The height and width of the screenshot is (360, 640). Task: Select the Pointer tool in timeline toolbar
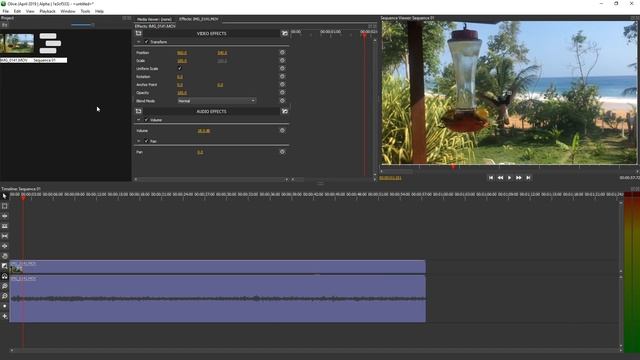(x=4, y=196)
